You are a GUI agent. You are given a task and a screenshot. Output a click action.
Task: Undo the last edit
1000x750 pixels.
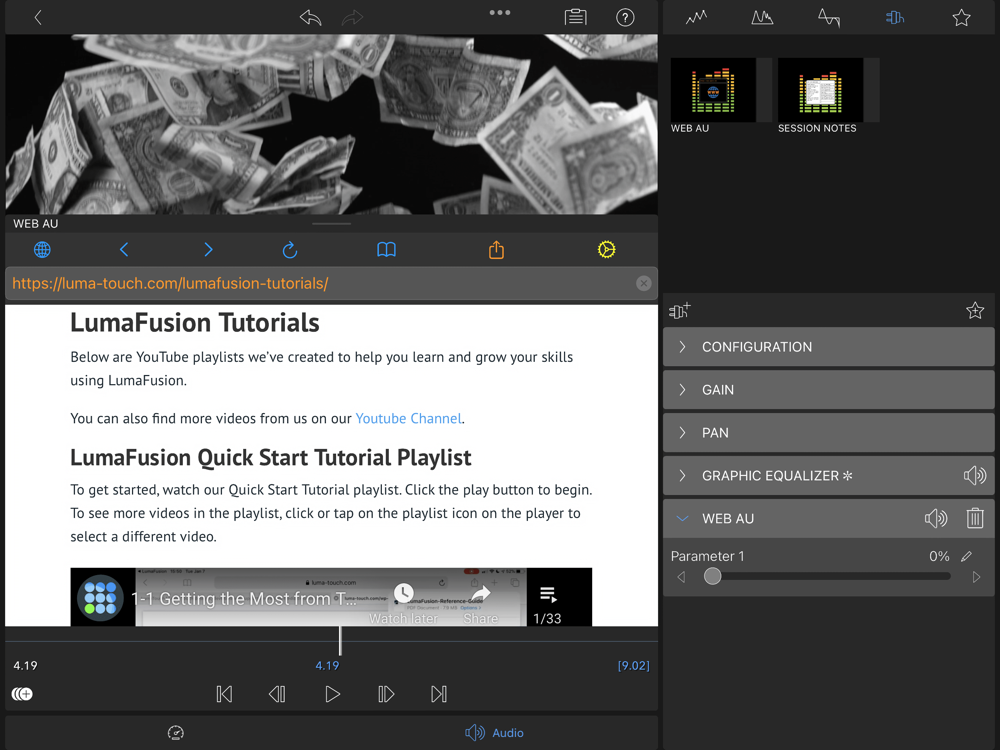(x=311, y=17)
